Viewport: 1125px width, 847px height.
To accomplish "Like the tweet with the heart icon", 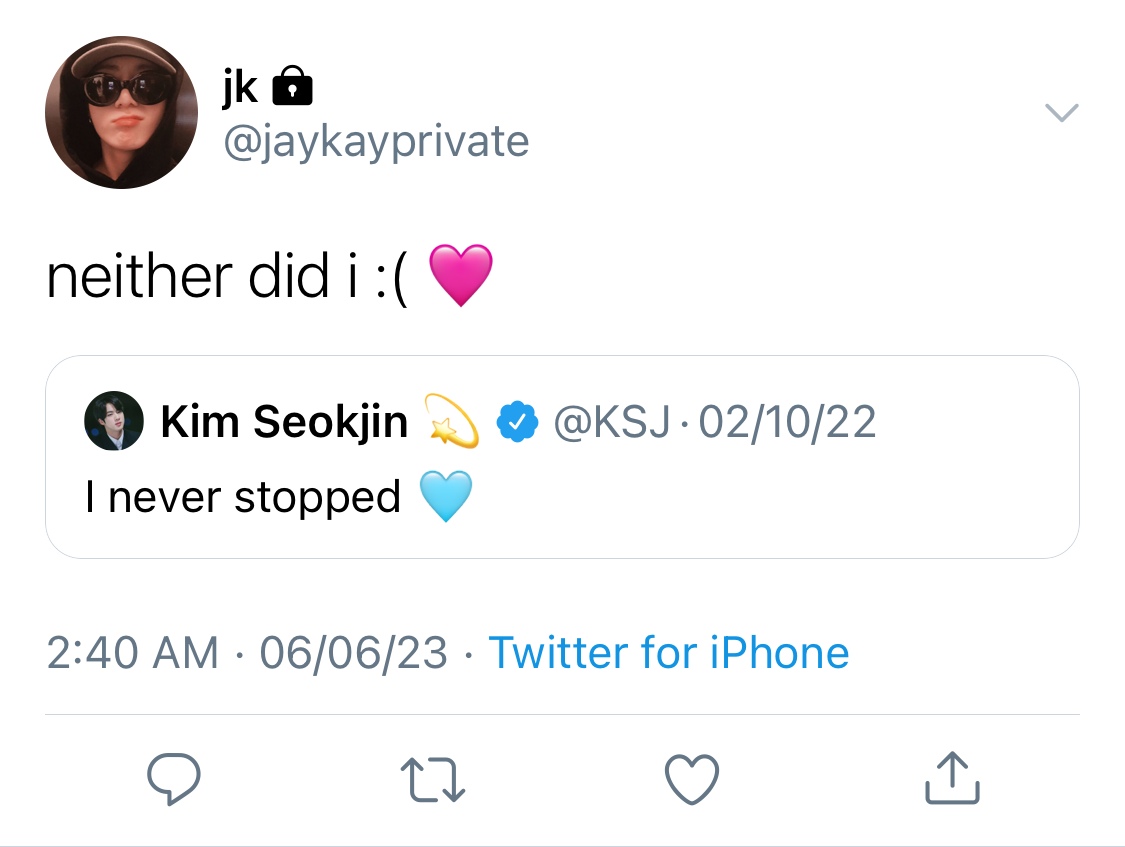I will (692, 779).
